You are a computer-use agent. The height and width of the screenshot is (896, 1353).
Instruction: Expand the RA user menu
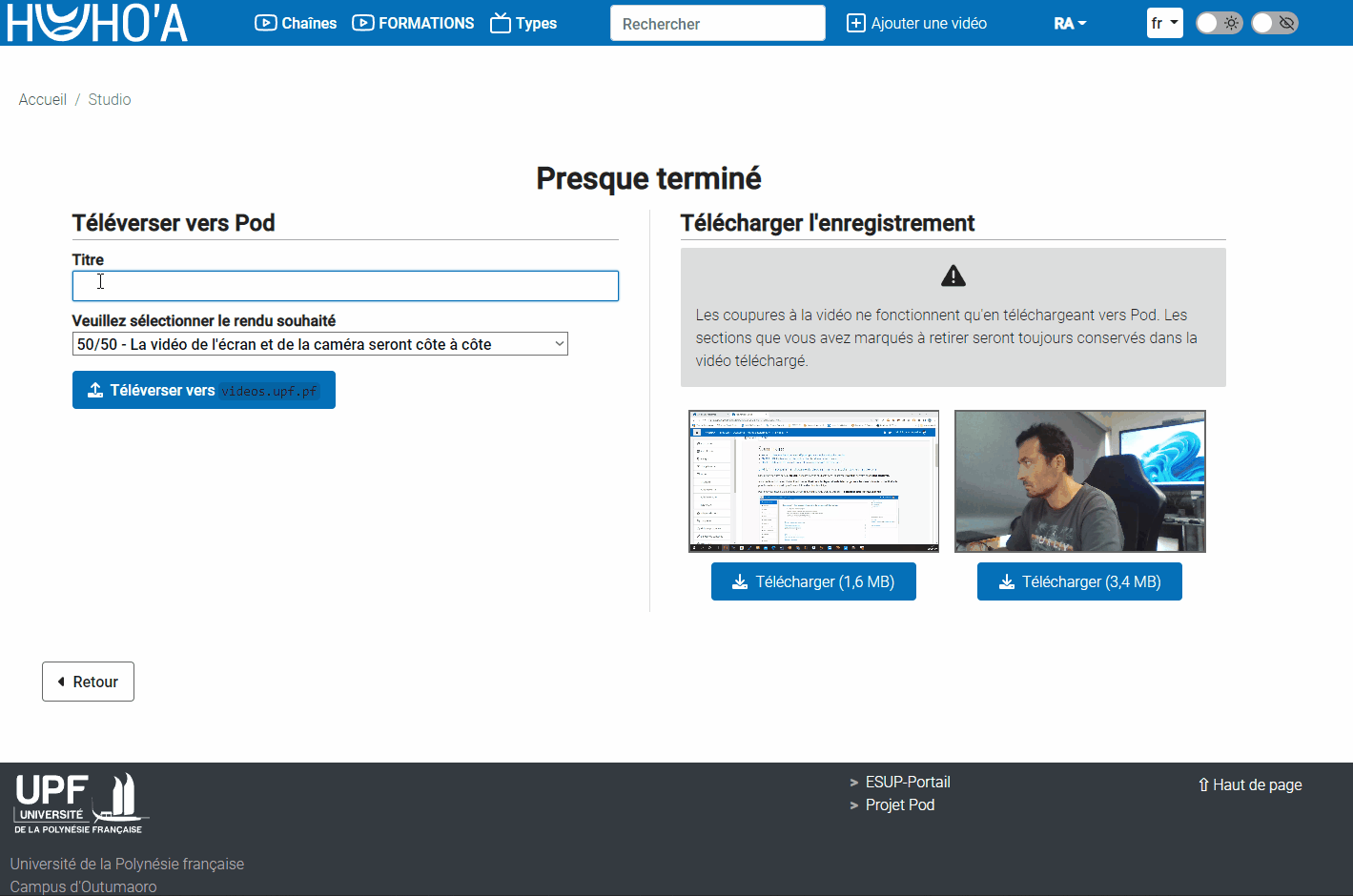[1070, 23]
